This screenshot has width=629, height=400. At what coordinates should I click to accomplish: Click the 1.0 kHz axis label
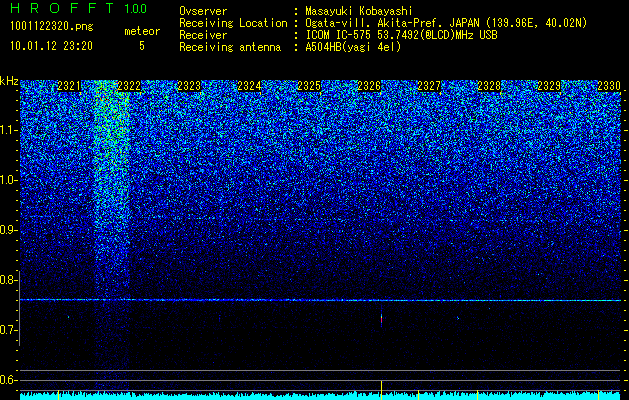pyautogui.click(x=9, y=180)
